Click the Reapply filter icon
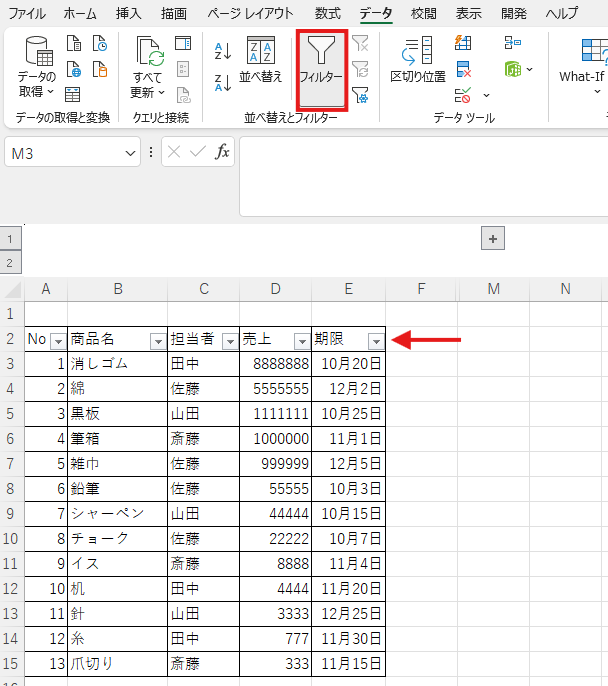The image size is (608, 686). coord(360,69)
